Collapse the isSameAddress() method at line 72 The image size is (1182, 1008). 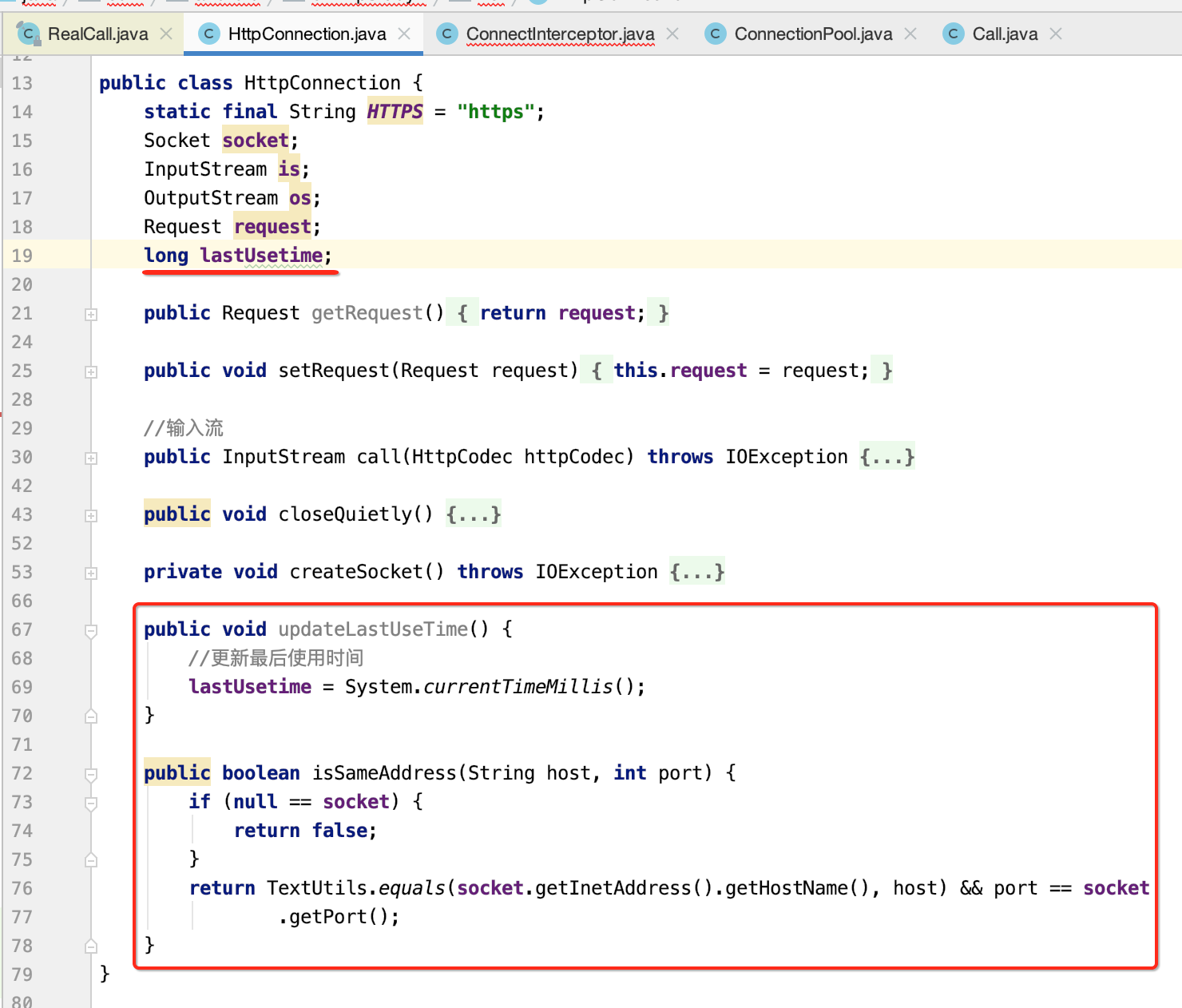[x=91, y=775]
